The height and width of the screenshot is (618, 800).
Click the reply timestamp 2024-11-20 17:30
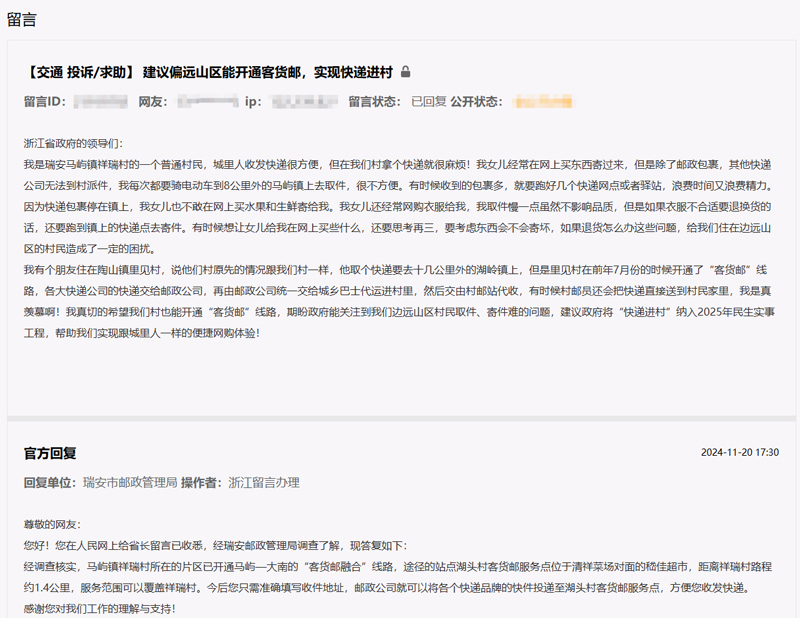point(739,453)
